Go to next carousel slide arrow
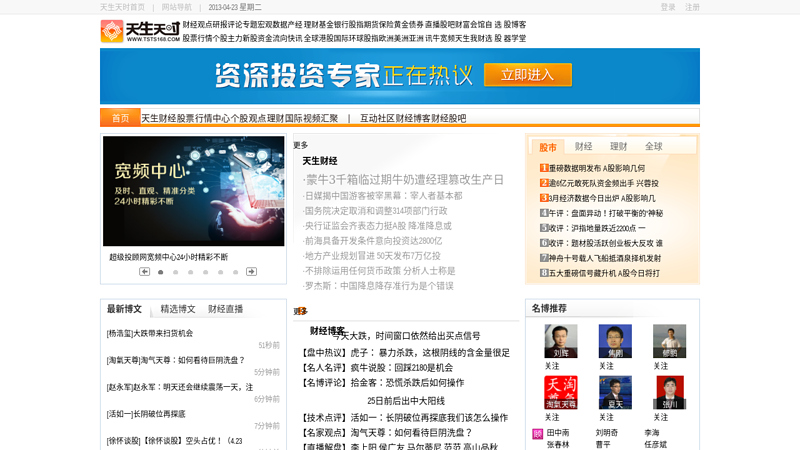This screenshot has height=450, width=800. click(252, 271)
